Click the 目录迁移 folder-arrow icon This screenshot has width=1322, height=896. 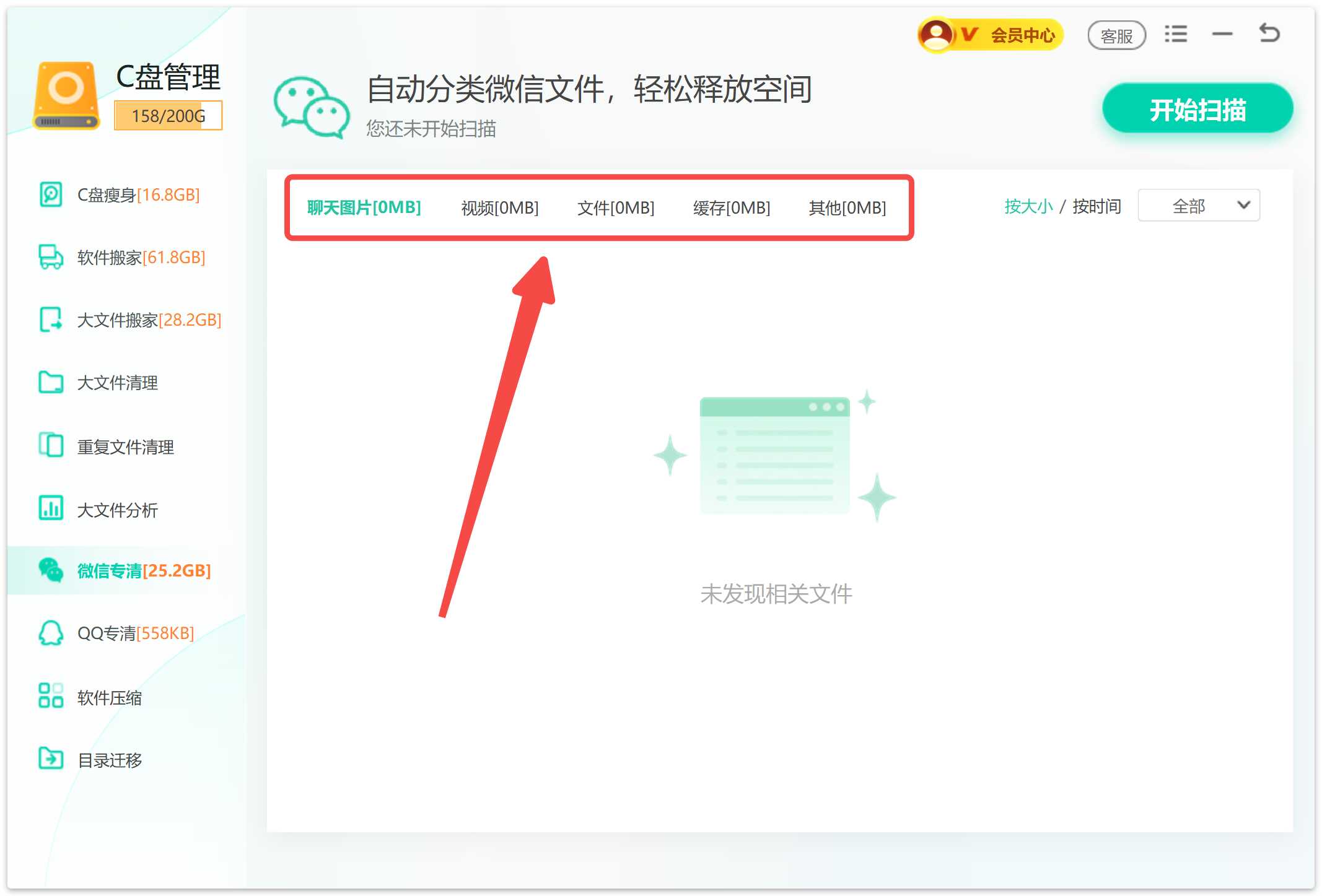coord(51,759)
